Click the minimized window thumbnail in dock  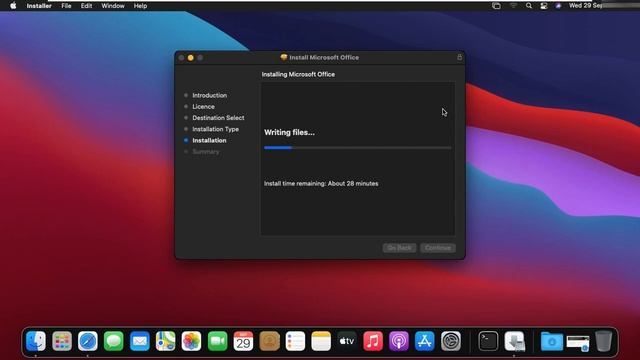[x=578, y=342]
